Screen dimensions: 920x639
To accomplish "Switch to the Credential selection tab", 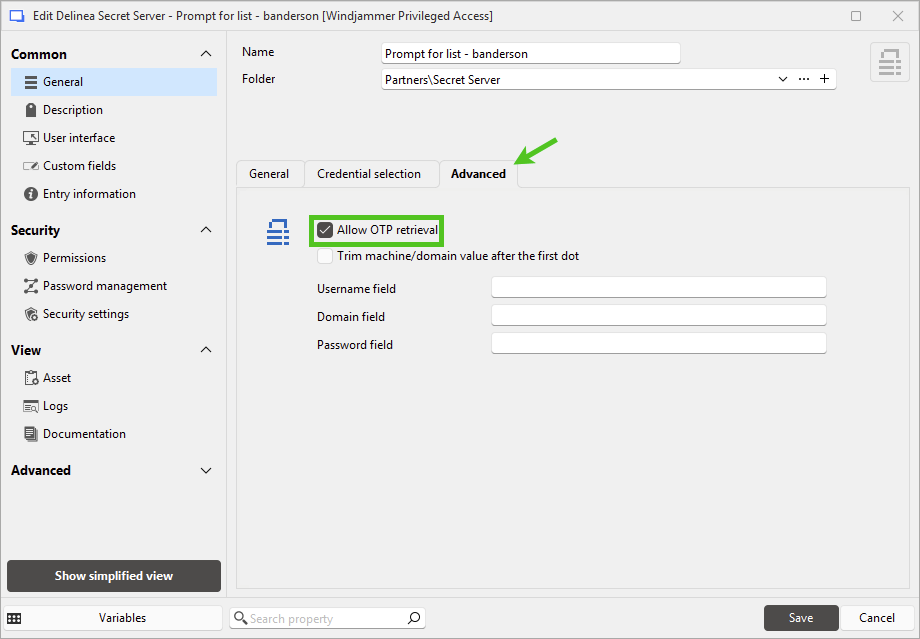I will coord(369,174).
